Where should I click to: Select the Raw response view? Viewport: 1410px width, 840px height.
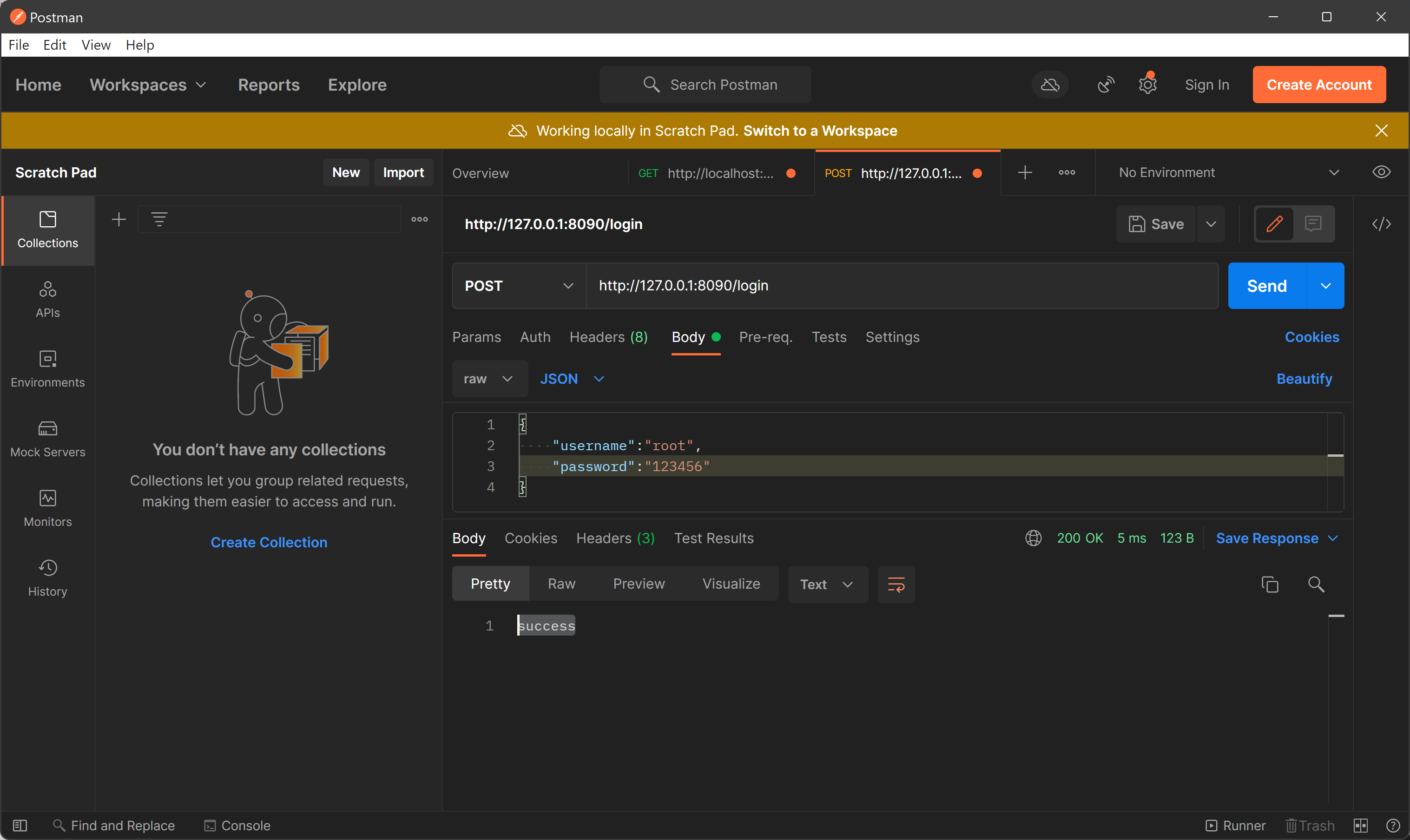[x=561, y=584]
